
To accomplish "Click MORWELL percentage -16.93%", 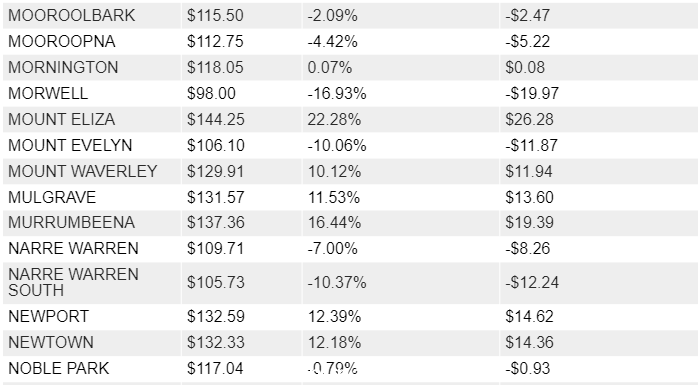I will [x=337, y=93].
